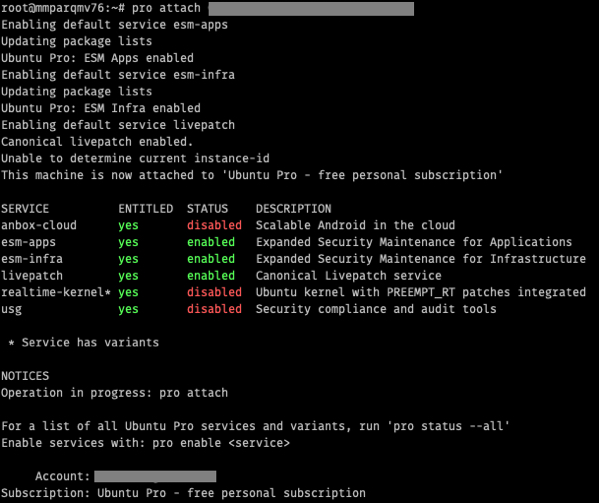
Task: Click the realtime-kernel* service name
Action: tap(56, 292)
